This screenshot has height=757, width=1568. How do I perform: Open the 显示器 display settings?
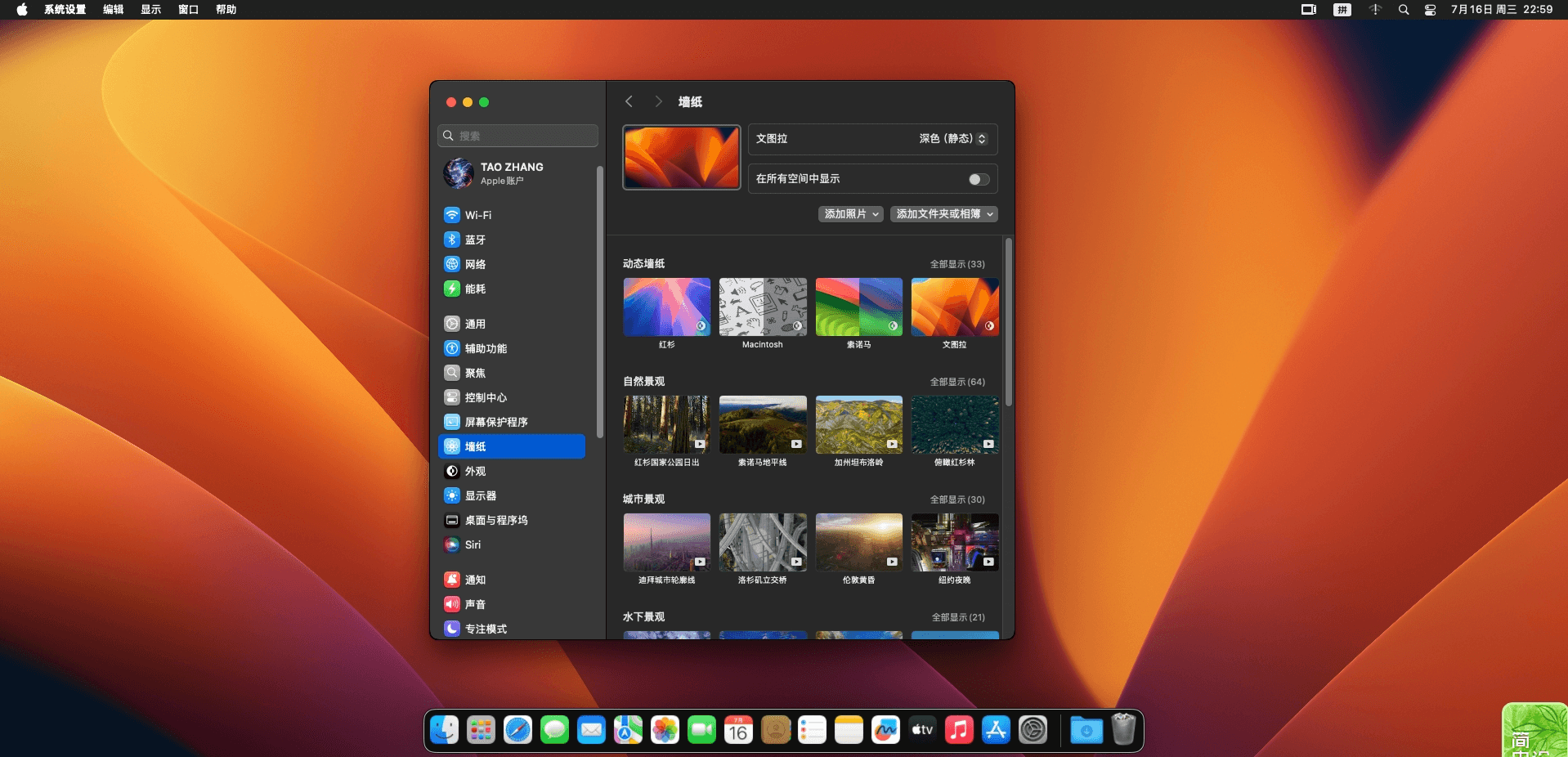click(480, 495)
